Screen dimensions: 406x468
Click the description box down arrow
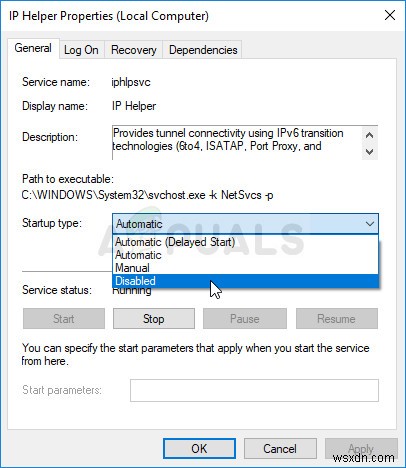point(369,152)
